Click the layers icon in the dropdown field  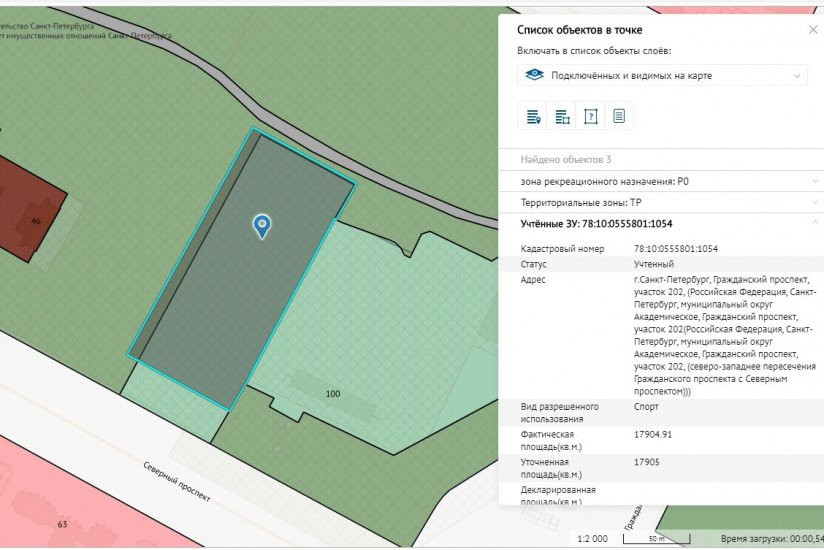point(535,75)
